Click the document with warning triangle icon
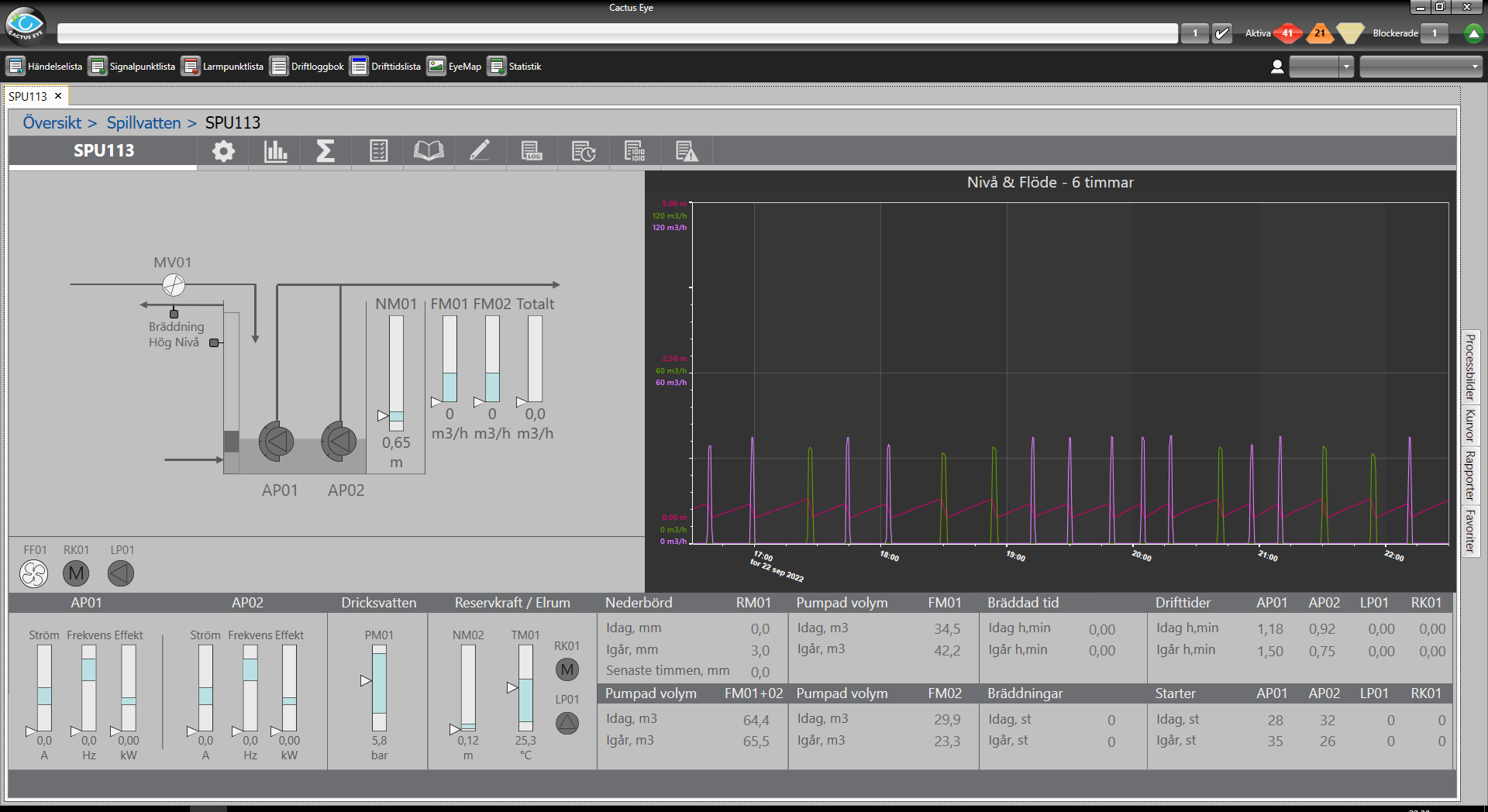The image size is (1488, 812). [687, 151]
